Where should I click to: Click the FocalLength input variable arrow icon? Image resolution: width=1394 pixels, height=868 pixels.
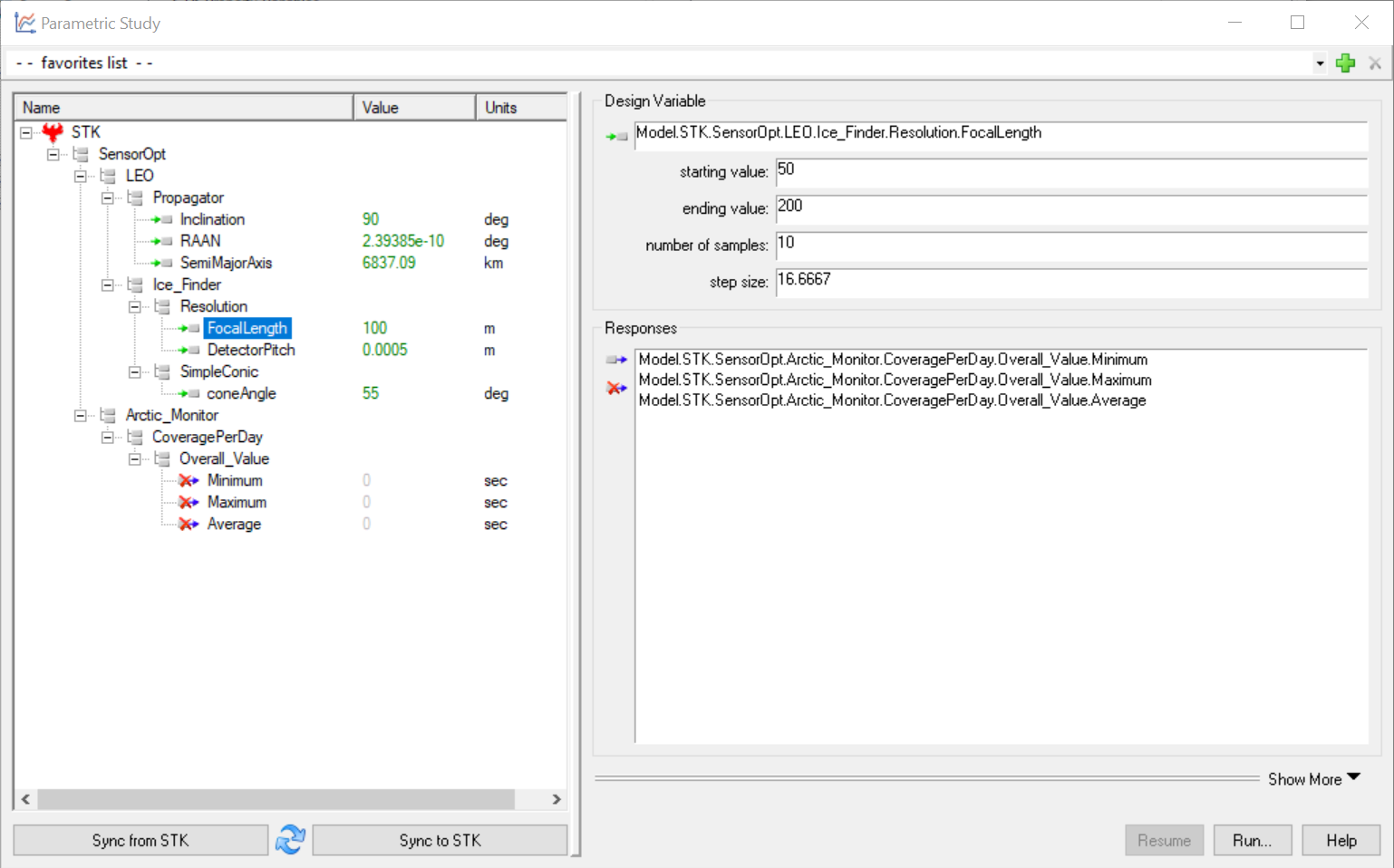tap(189, 328)
